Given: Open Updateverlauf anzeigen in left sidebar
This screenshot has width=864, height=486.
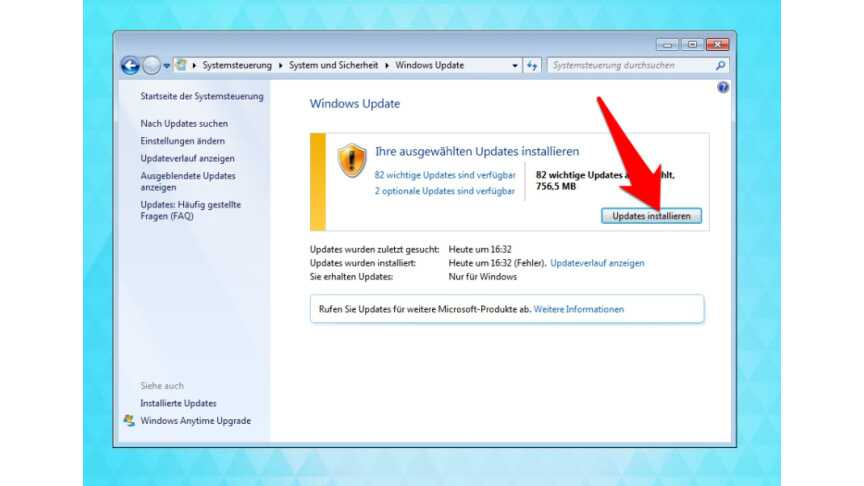Looking at the screenshot, I should pos(187,158).
